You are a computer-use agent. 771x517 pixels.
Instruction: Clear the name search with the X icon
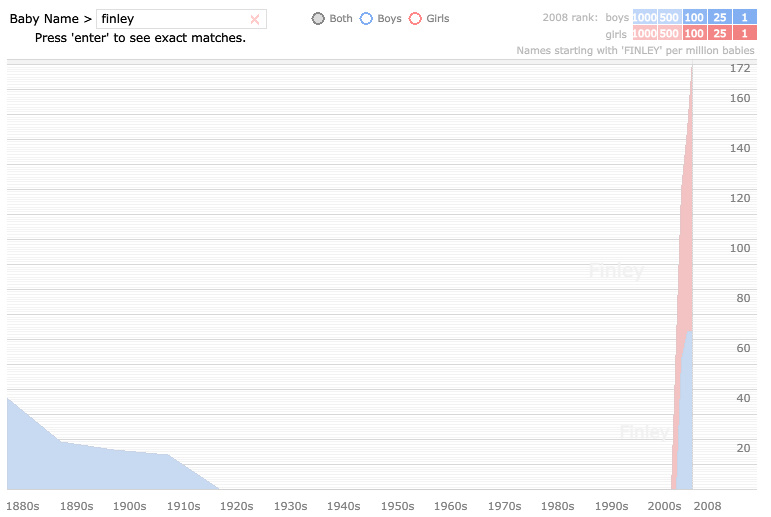(x=254, y=19)
